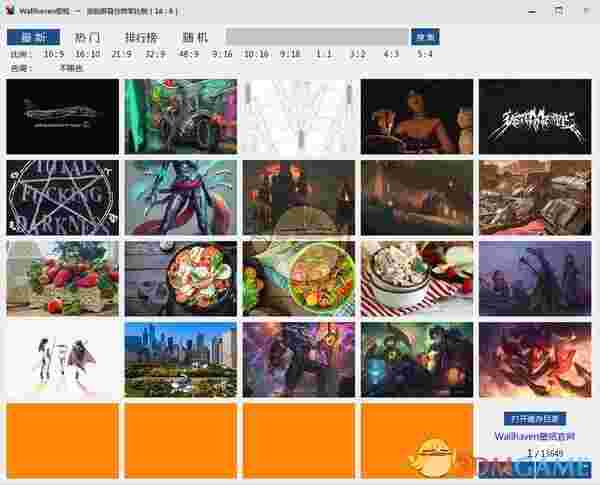
Task: Open the purple misty landscape wallpaper
Action: 535,278
